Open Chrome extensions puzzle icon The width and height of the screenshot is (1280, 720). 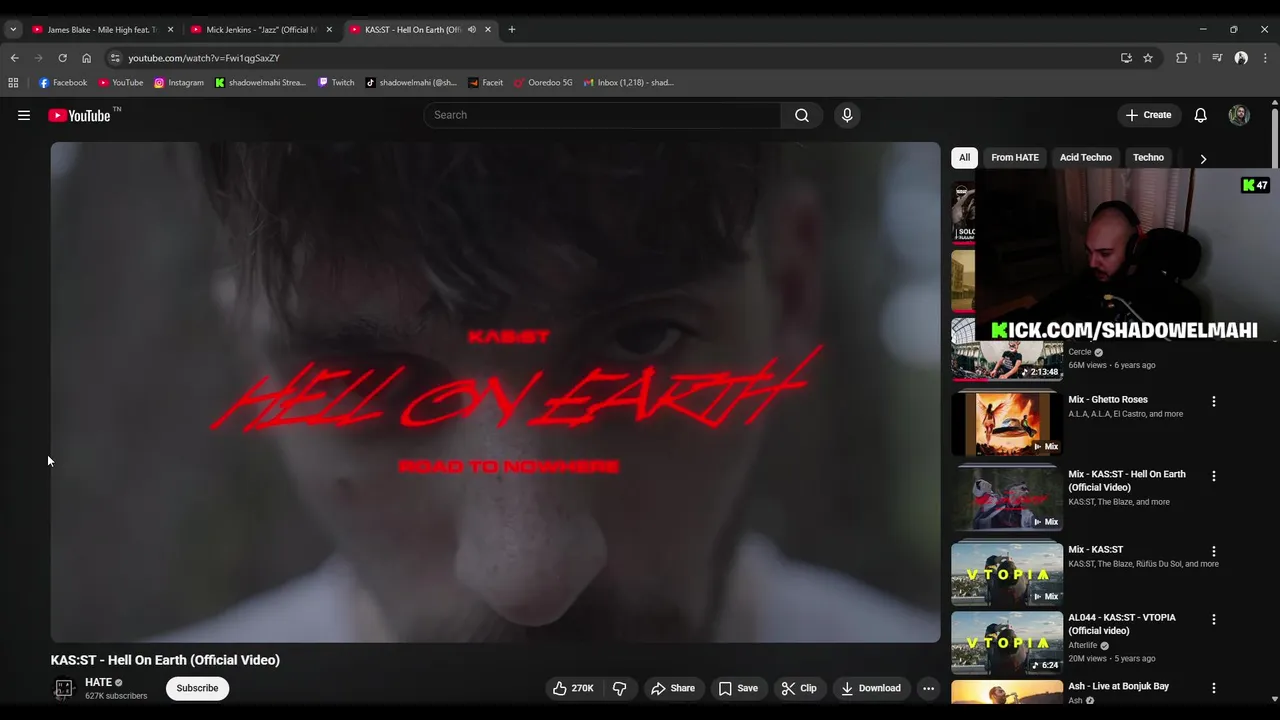coord(1181,58)
